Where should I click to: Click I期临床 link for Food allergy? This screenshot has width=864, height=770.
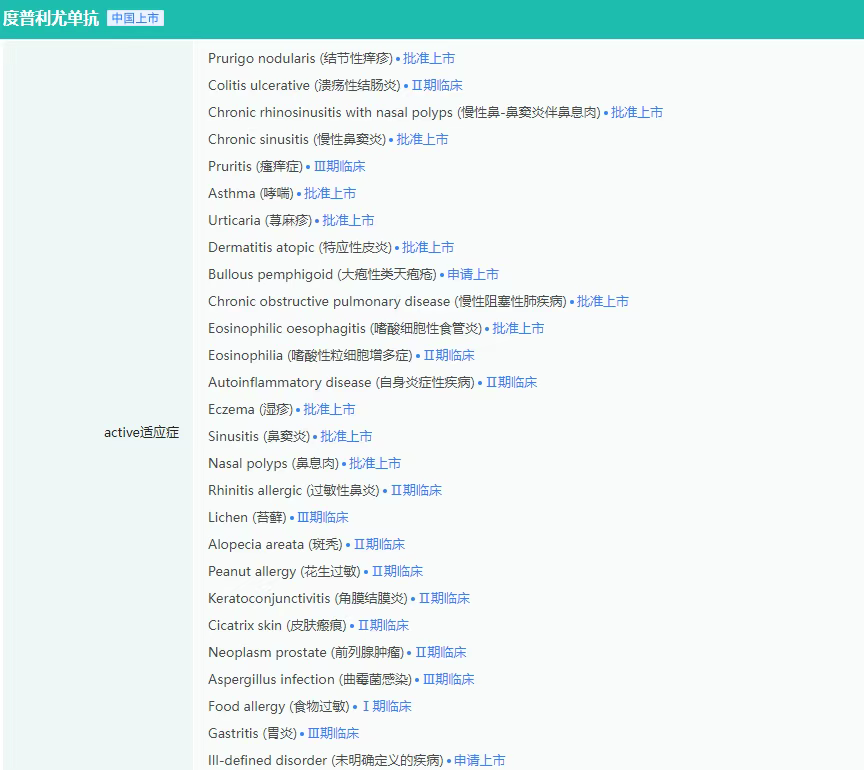(386, 706)
